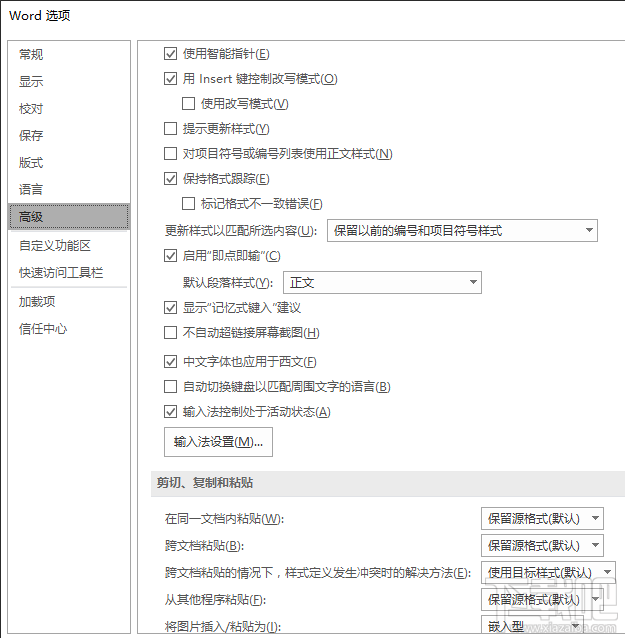Open the 信任中心 category

[x=41, y=329]
